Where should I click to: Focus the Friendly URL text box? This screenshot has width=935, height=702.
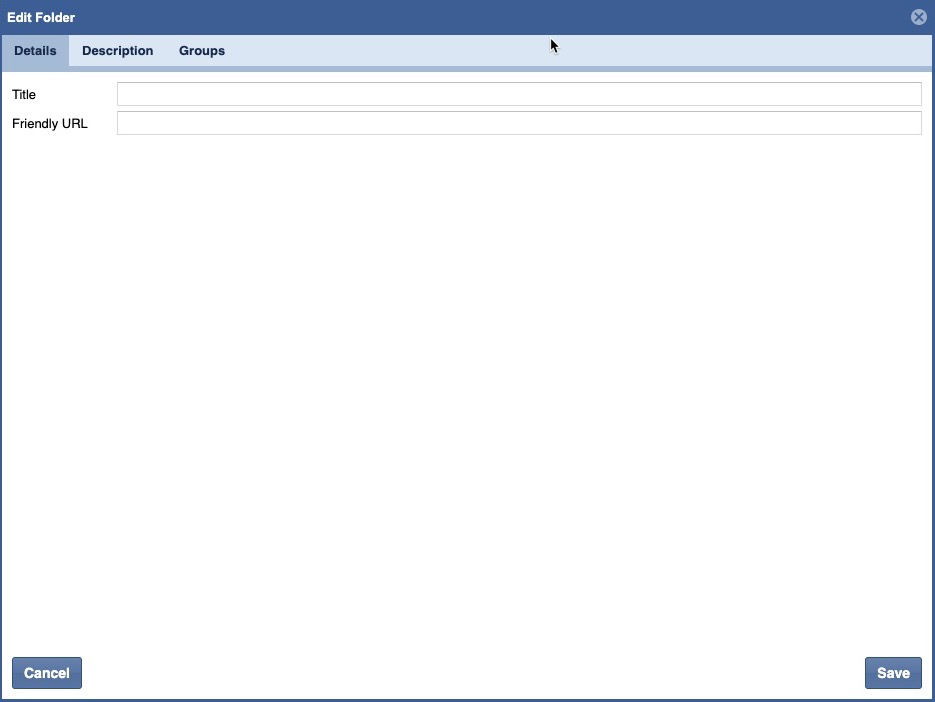pos(518,123)
